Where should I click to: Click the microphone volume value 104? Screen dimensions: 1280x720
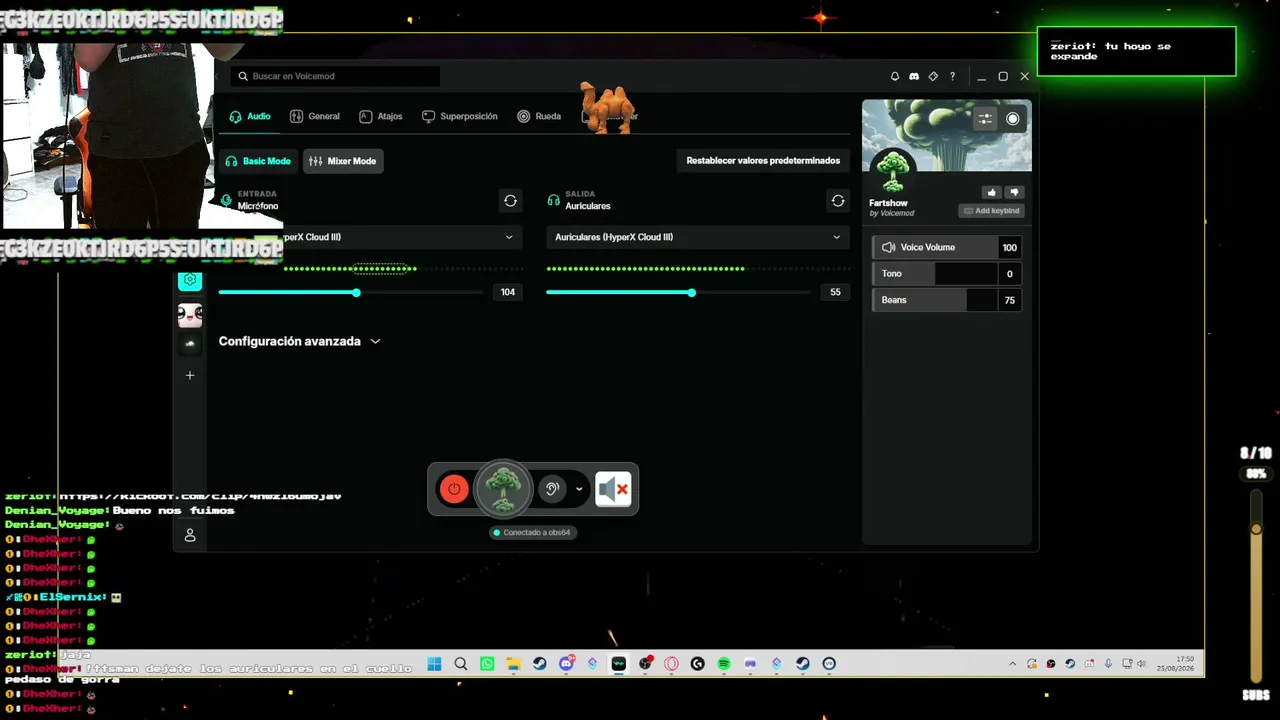pos(508,292)
